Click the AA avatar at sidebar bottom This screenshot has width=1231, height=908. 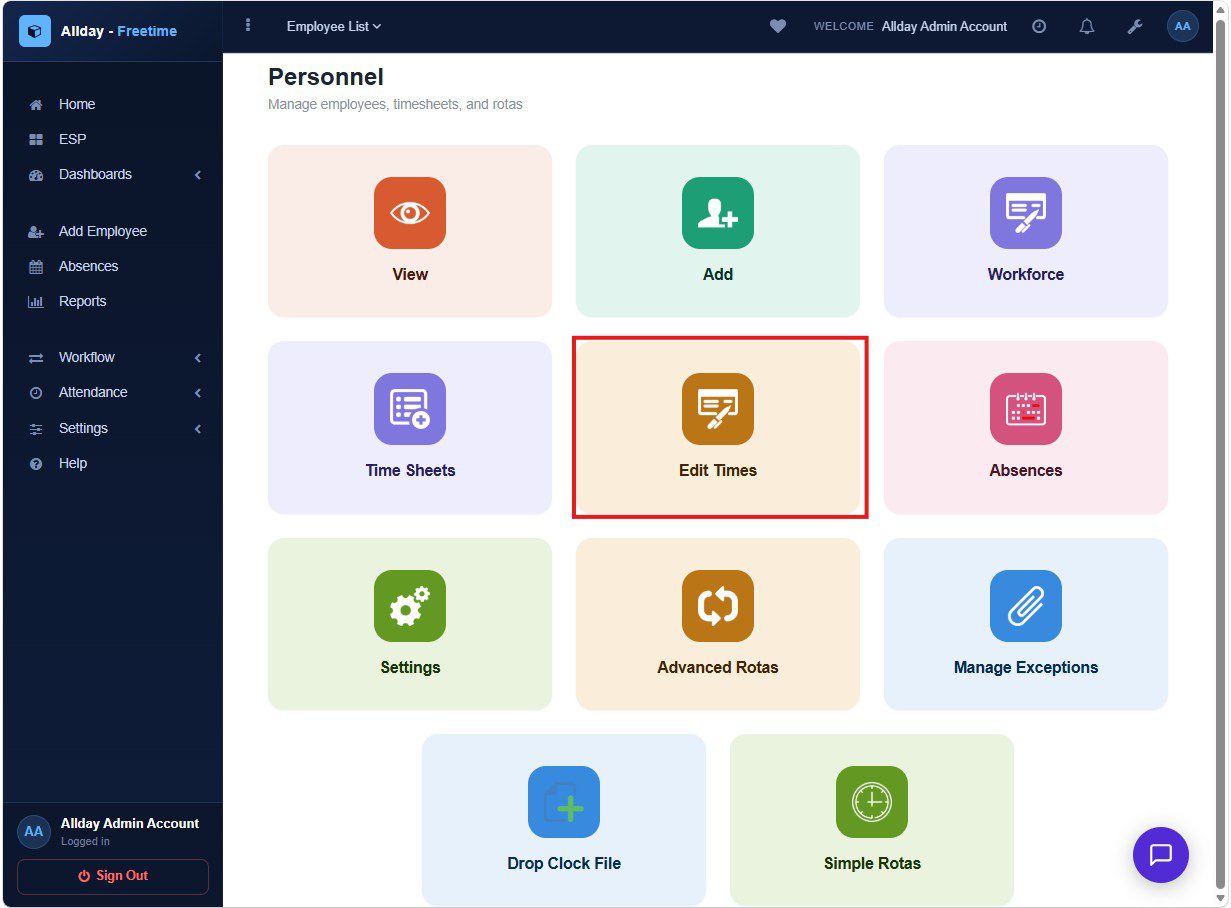point(34,832)
